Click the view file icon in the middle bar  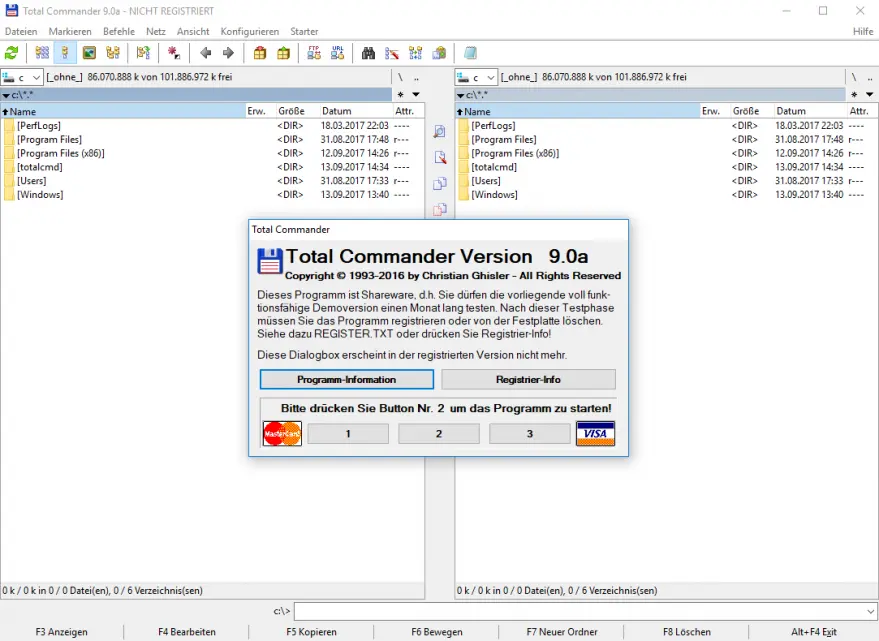pyautogui.click(x=440, y=132)
